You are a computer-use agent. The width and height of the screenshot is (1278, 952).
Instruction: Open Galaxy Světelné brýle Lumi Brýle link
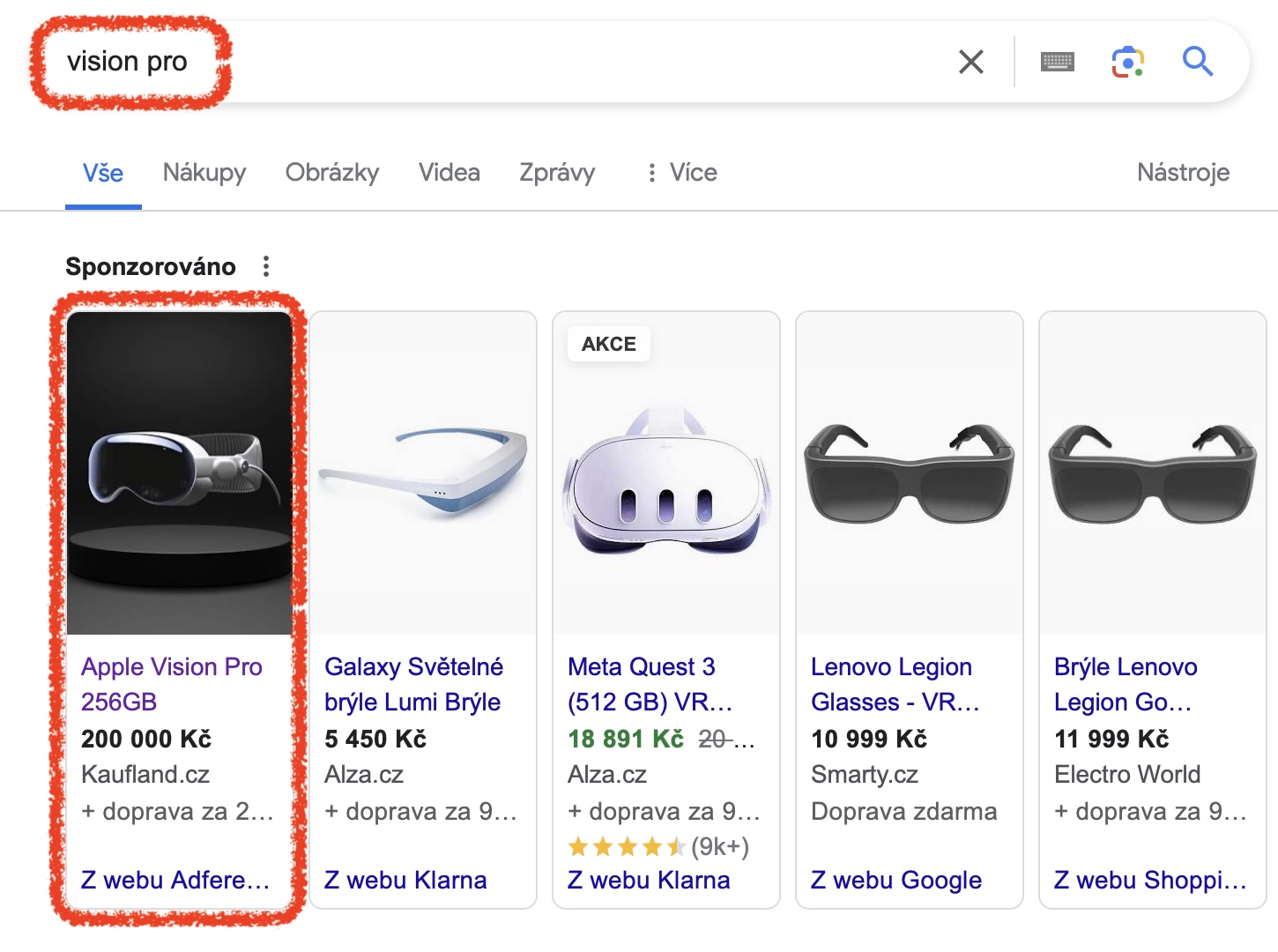(413, 684)
